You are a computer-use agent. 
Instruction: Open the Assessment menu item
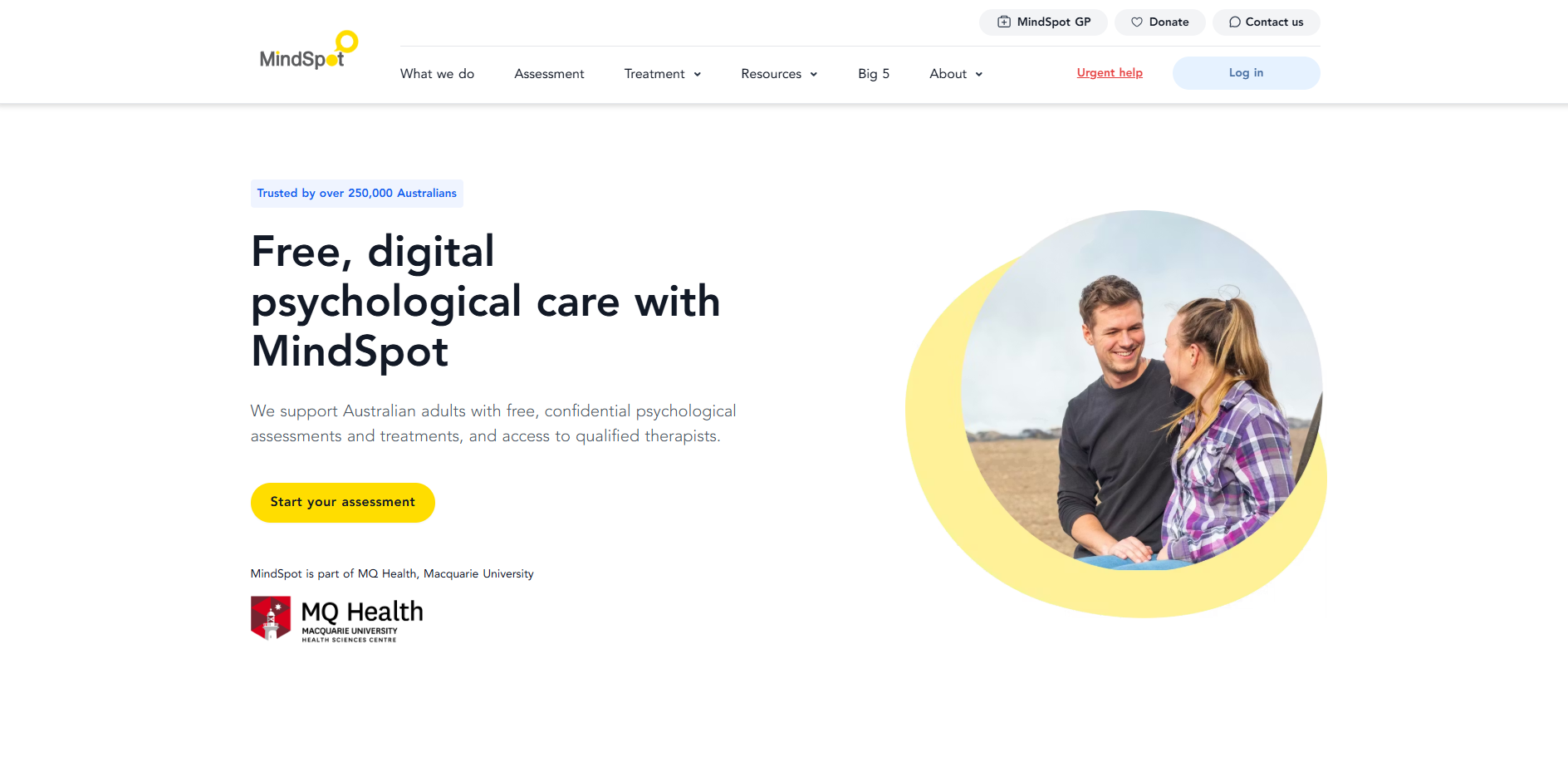tap(549, 74)
